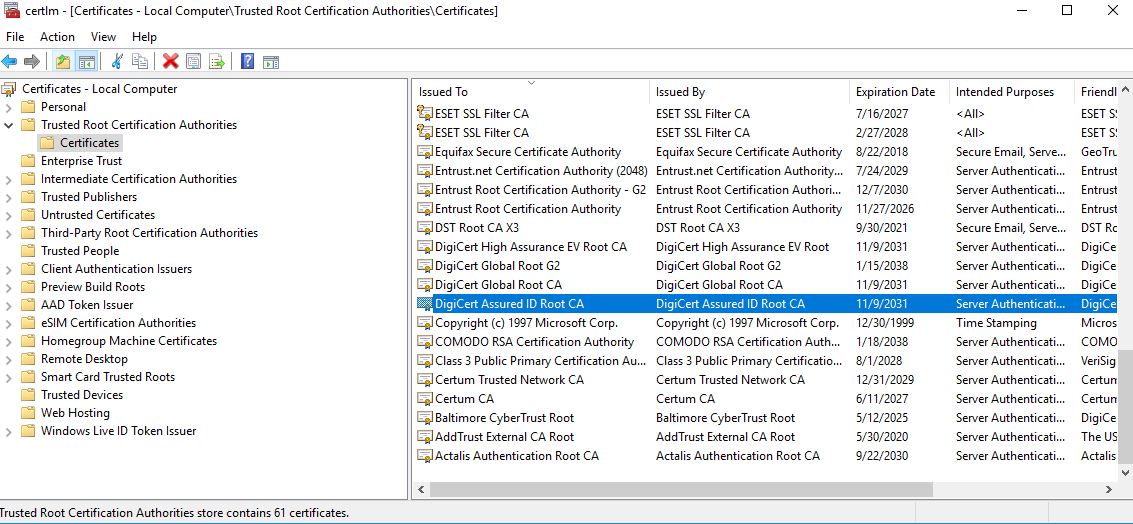The width and height of the screenshot is (1133, 524).
Task: Click the folder icon beside Trusted Devices
Action: [28, 395]
